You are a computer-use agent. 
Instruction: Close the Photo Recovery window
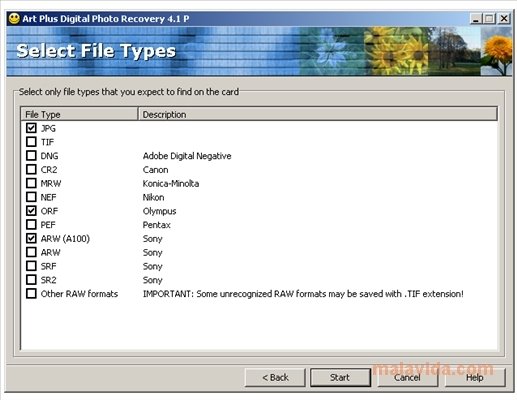pyautogui.click(x=504, y=18)
